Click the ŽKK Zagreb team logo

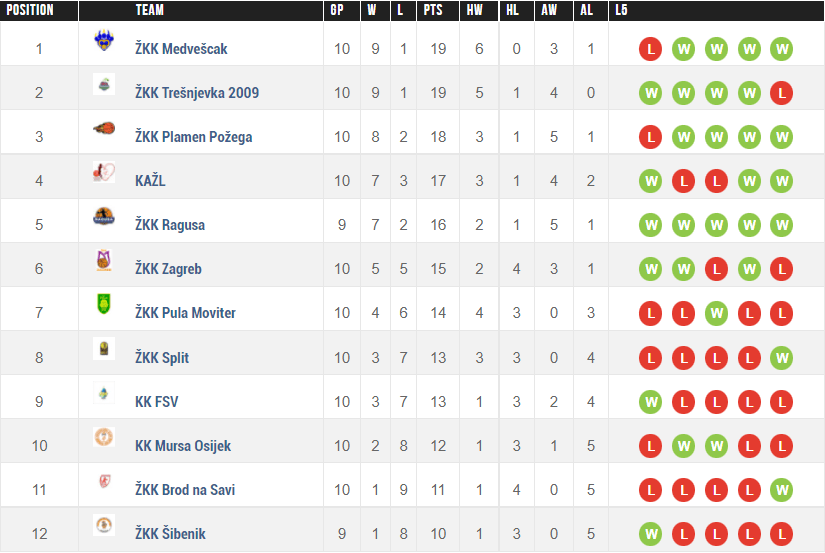[104, 262]
